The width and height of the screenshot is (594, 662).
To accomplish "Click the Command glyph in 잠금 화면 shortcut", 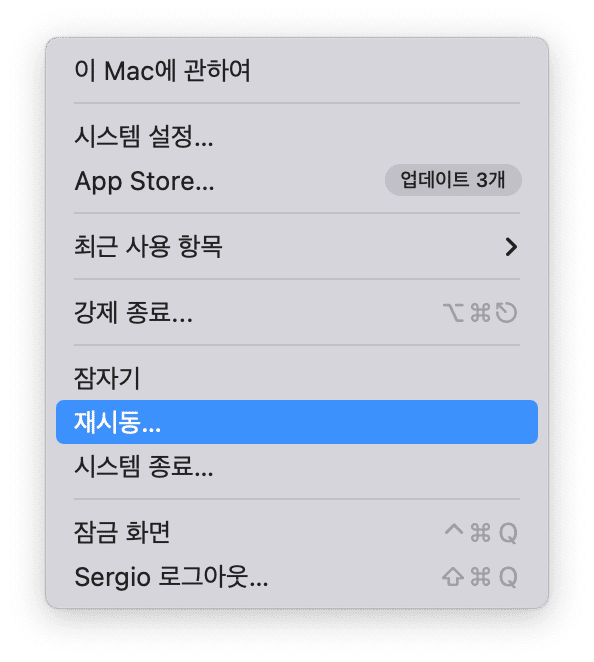I will pyautogui.click(x=480, y=532).
